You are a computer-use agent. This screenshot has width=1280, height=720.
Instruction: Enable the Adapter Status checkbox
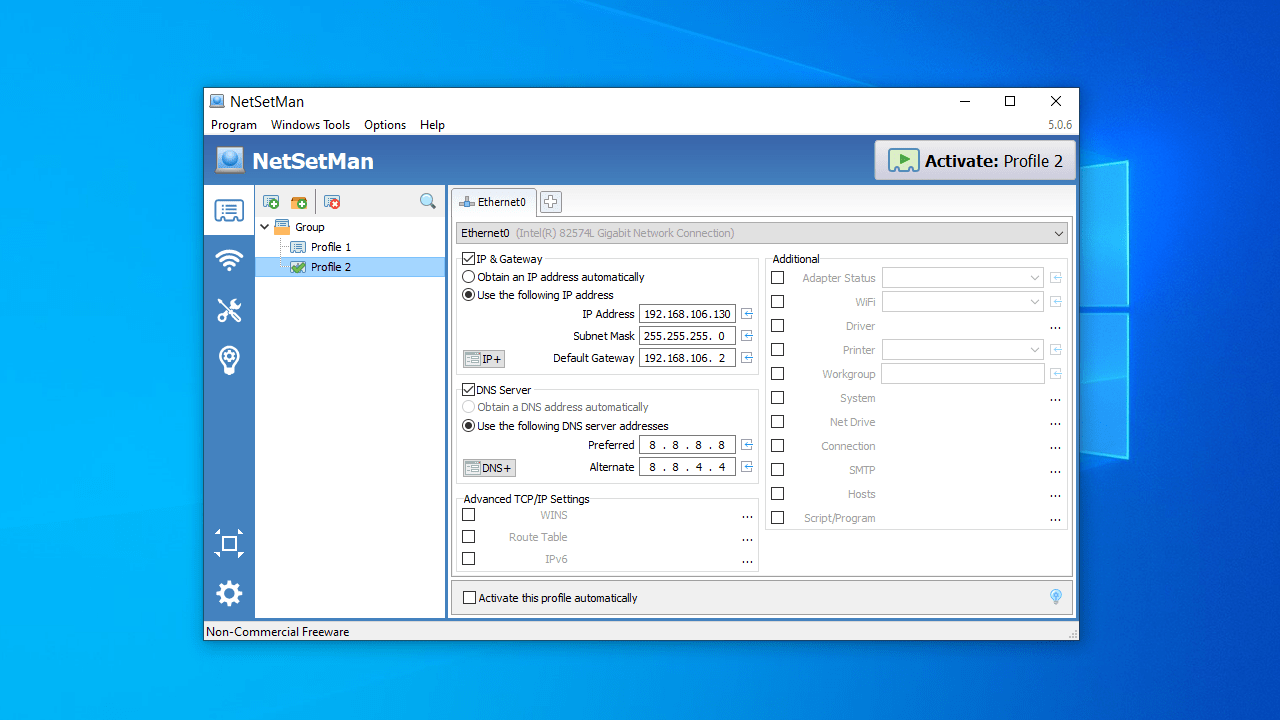[x=777, y=278]
